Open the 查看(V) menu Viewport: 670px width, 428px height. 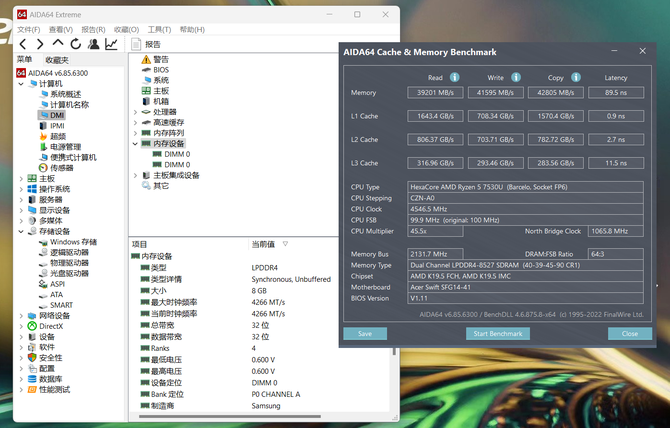click(61, 29)
